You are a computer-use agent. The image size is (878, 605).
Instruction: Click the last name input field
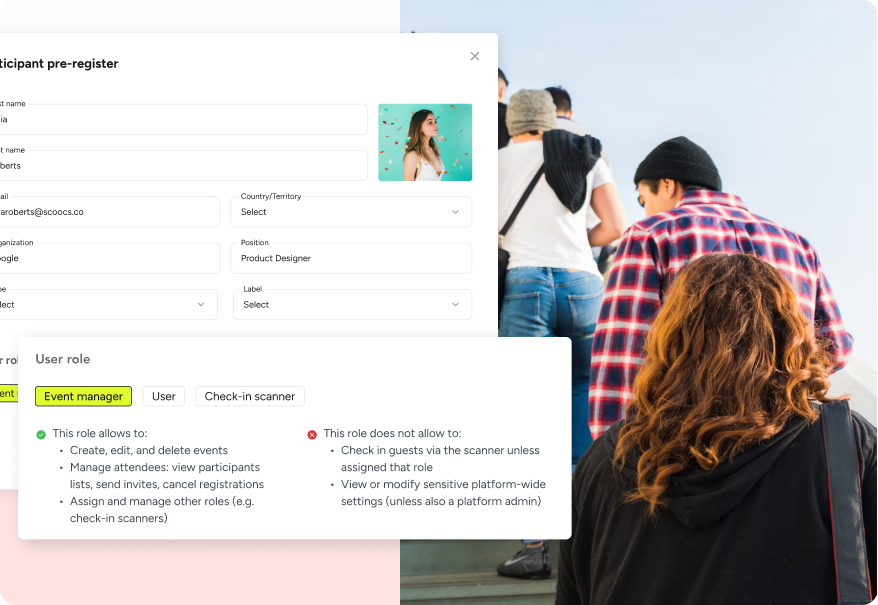[183, 165]
